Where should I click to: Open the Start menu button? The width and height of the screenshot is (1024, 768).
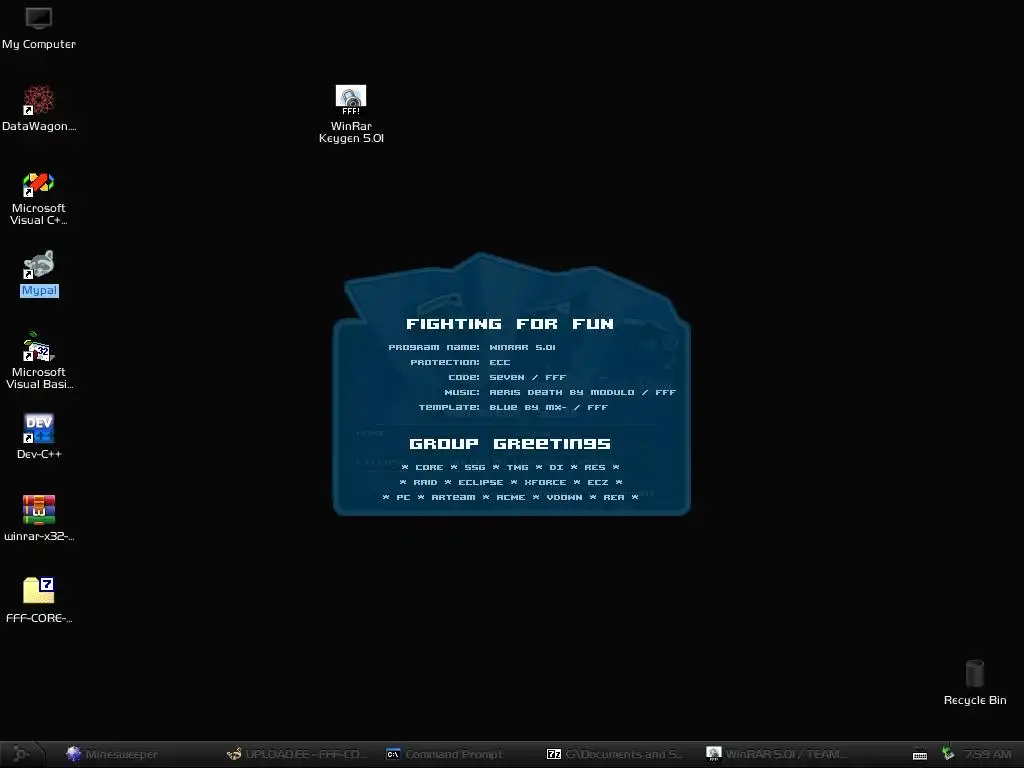(22, 754)
